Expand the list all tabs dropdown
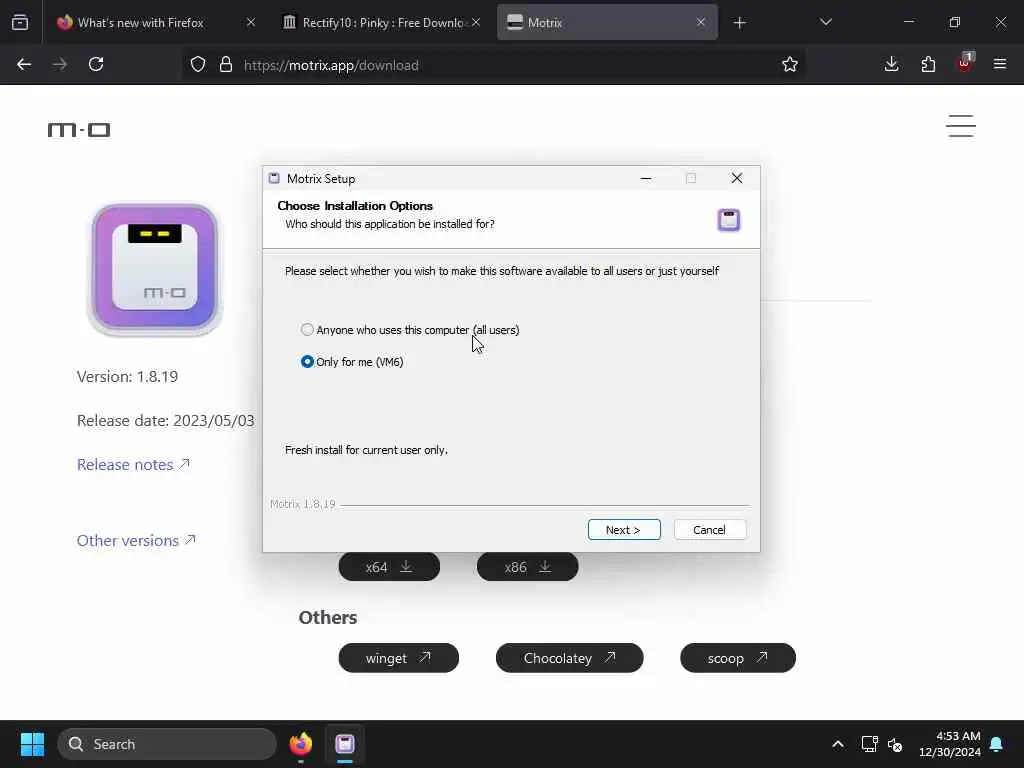Screen dimensions: 1024x768 (x=825, y=23)
